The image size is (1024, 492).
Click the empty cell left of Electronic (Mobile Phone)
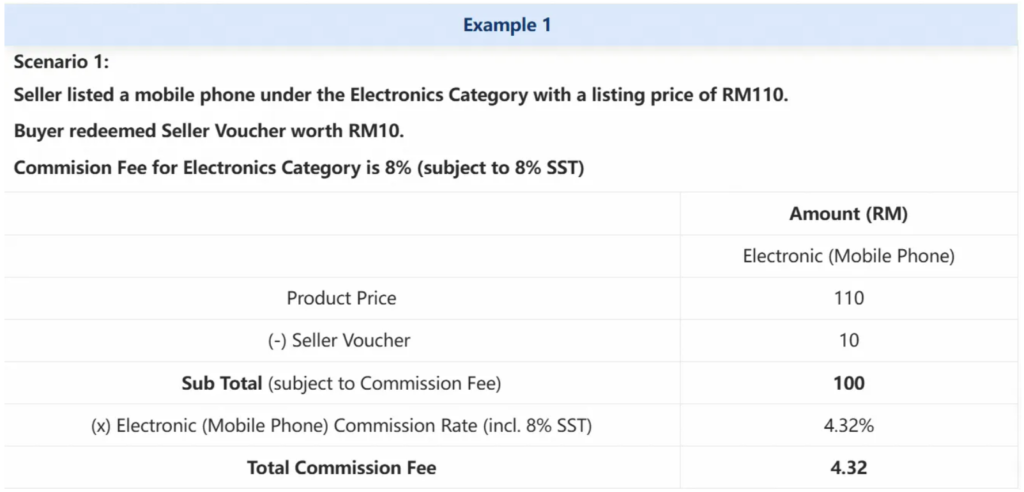click(342, 257)
